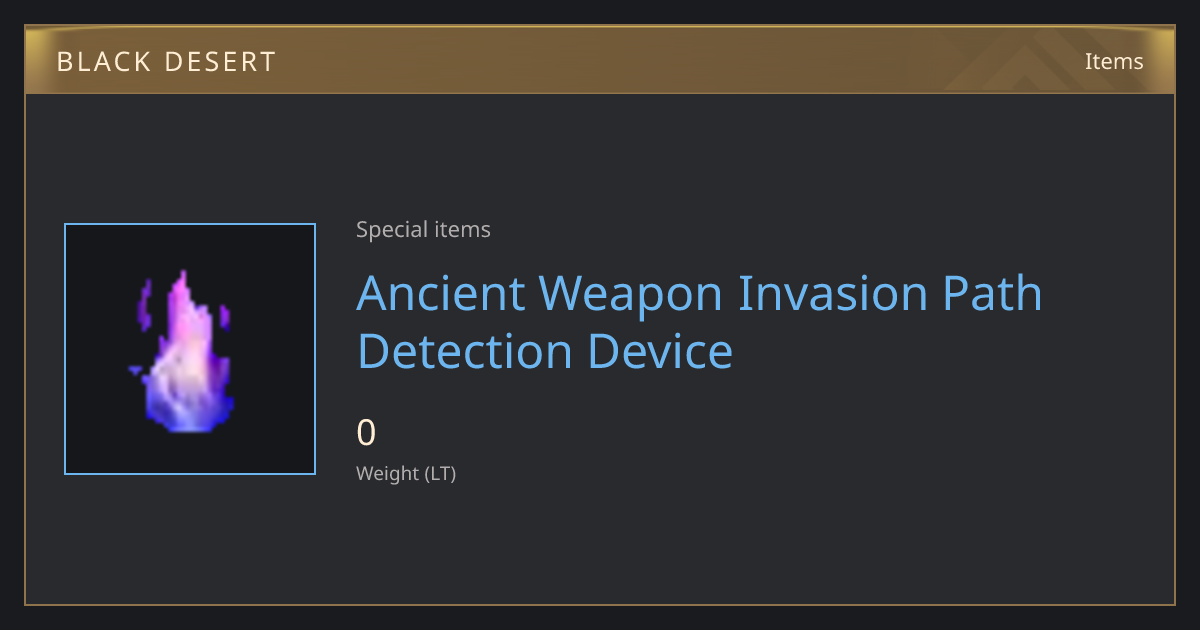Click the purple flame item icon

click(186, 351)
